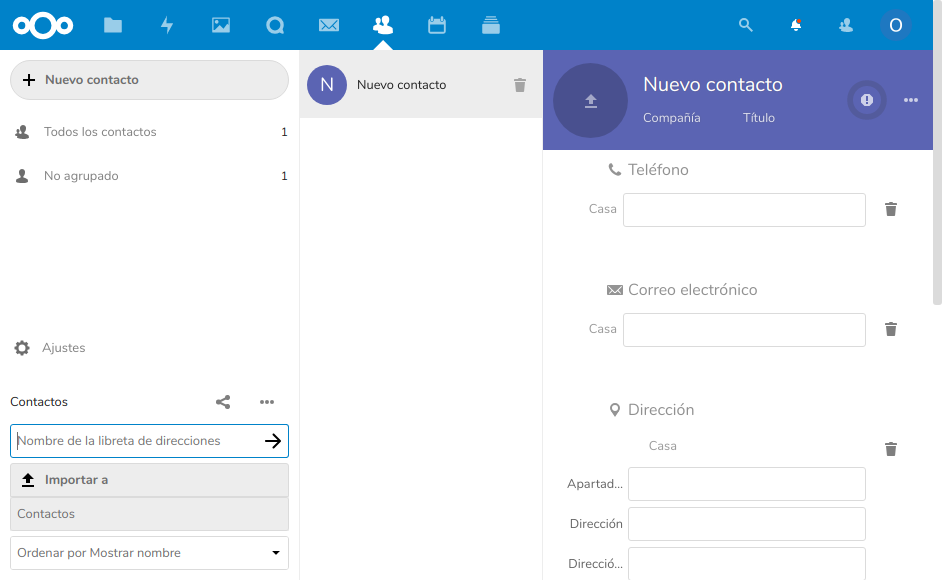Click the Teléfono Casa input field
Image resolution: width=942 pixels, height=580 pixels.
point(744,210)
